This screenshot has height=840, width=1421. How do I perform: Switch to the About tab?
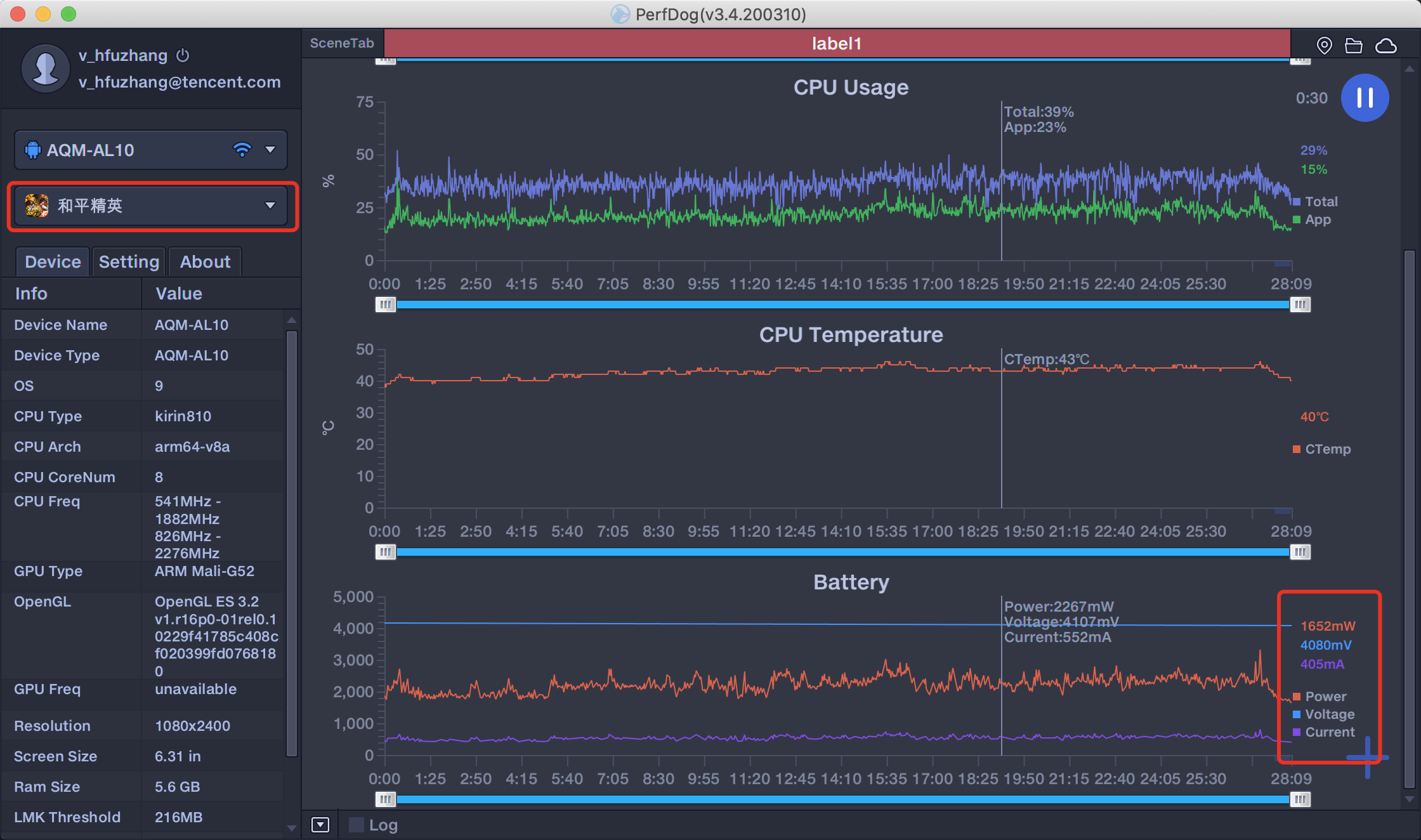point(205,261)
